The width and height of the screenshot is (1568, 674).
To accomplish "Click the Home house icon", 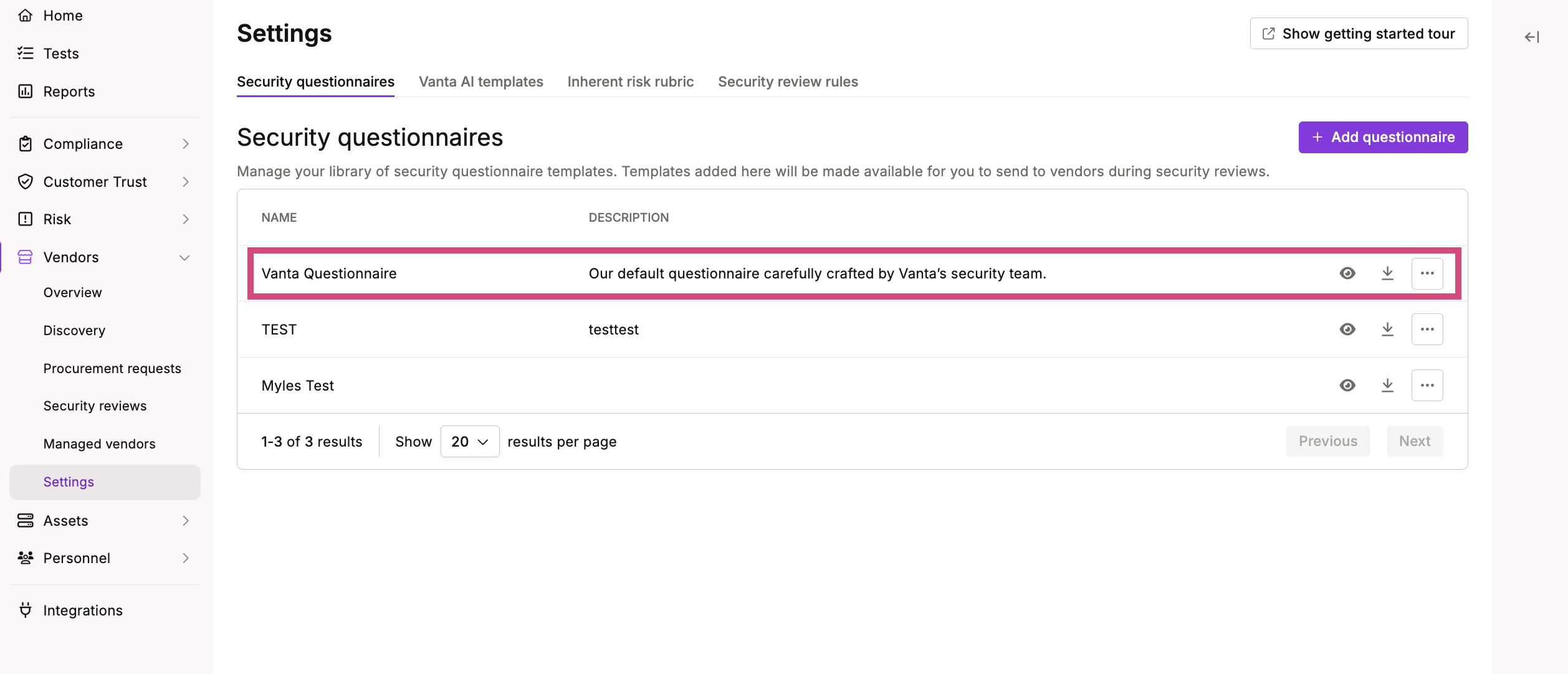I will (x=25, y=16).
